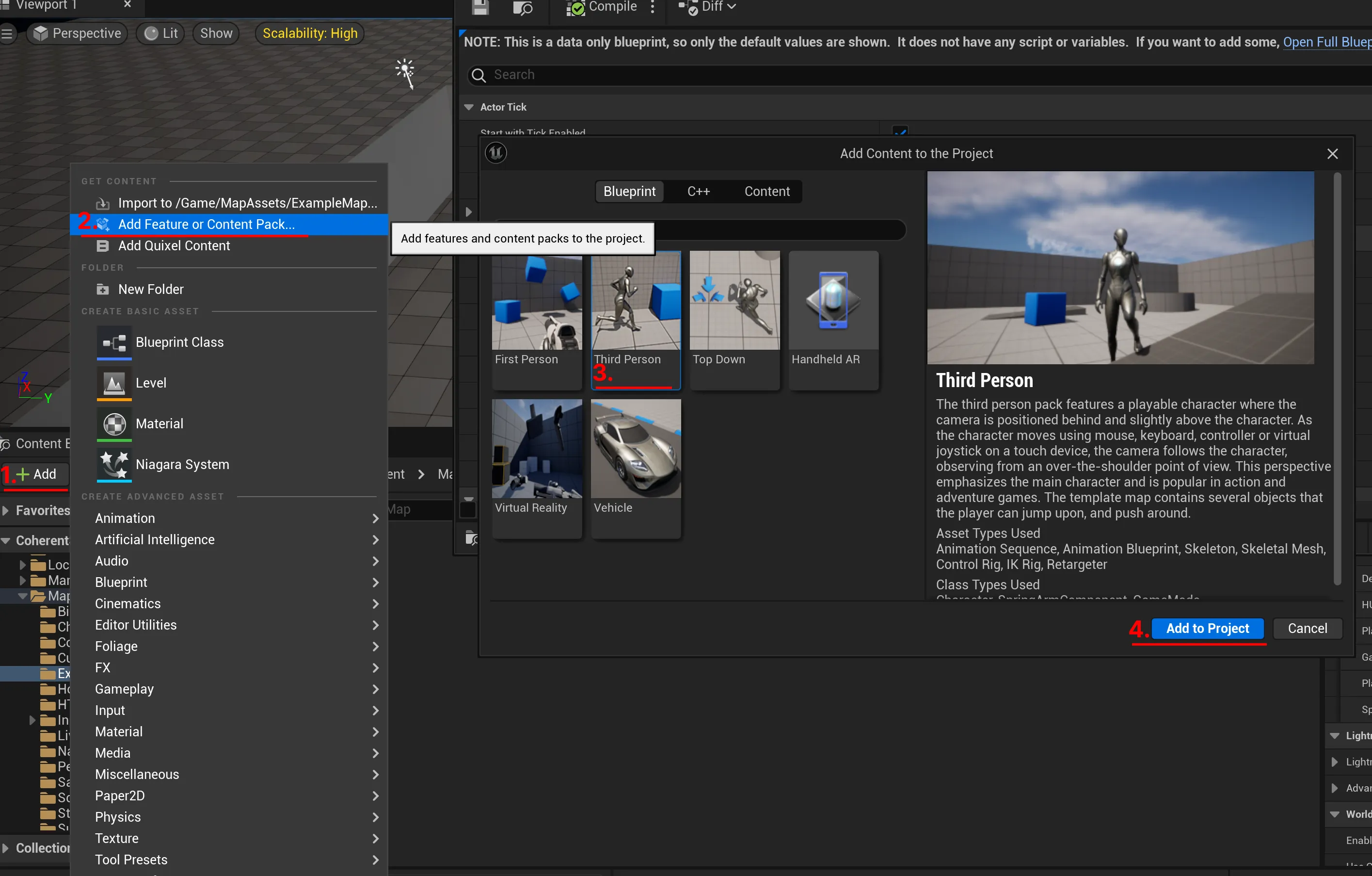Click the Add Quixel Content icon
This screenshot has height=876, width=1372.
point(103,245)
